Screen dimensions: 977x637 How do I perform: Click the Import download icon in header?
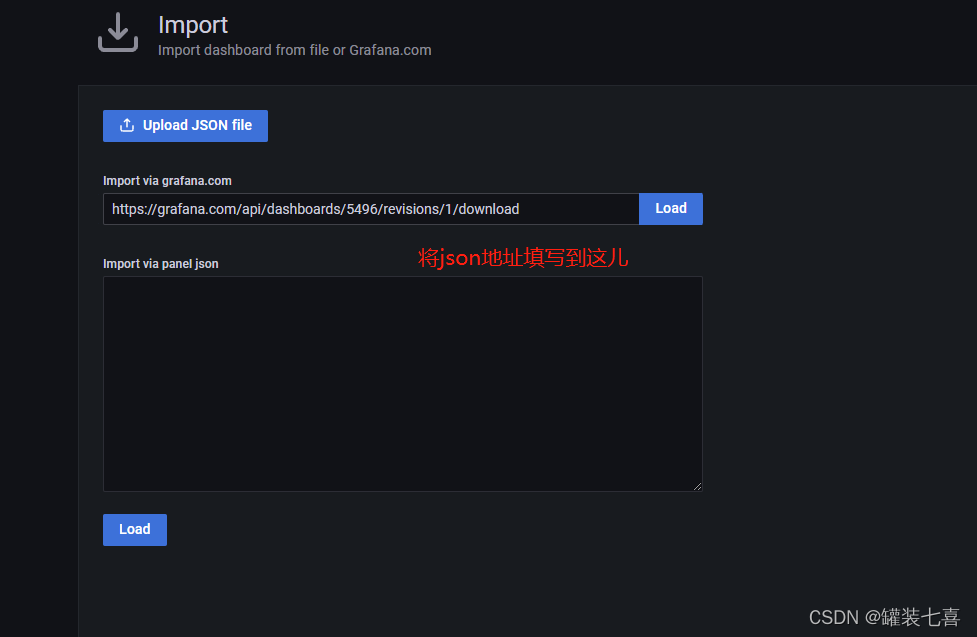point(118,32)
